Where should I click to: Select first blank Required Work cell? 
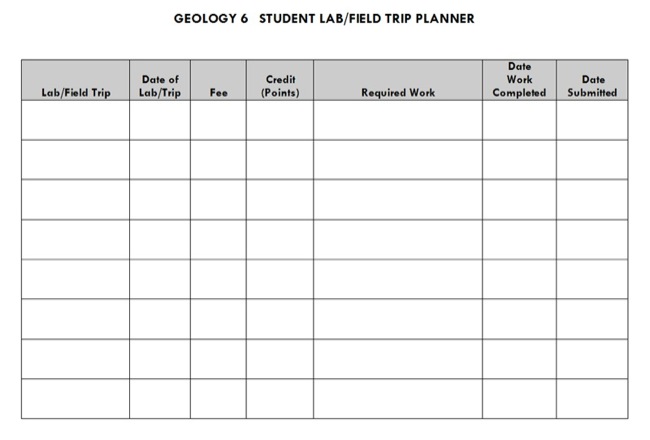pos(397,120)
